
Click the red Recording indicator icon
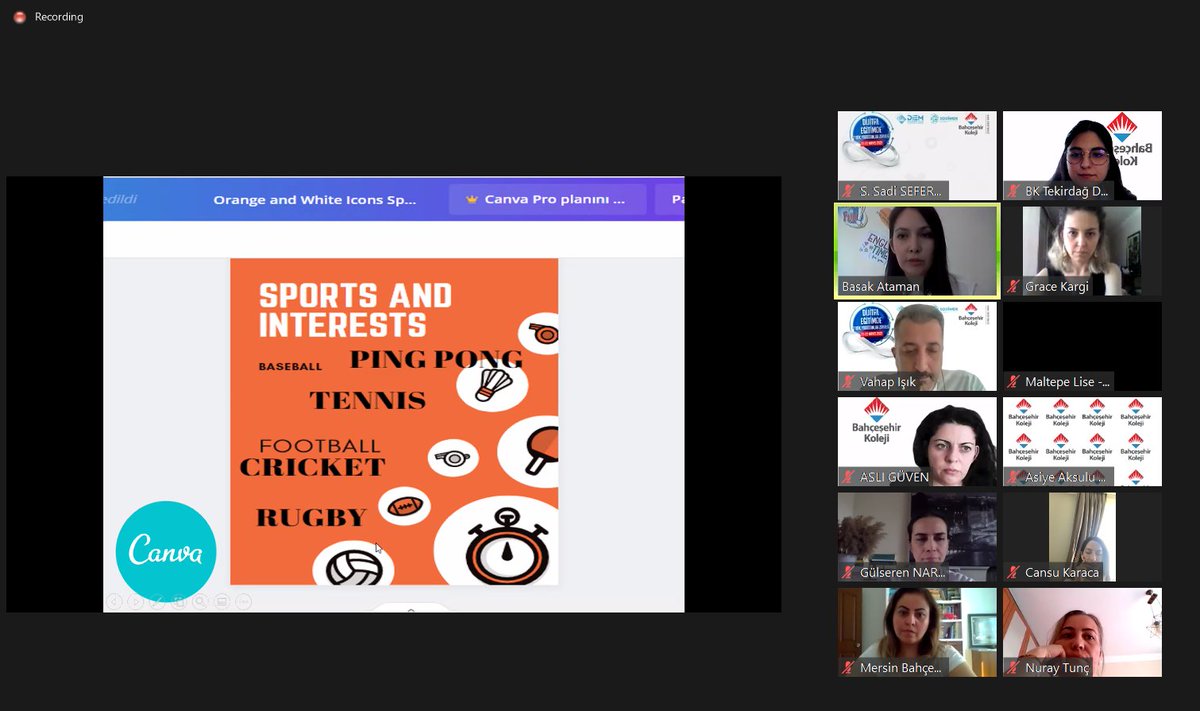[x=19, y=17]
